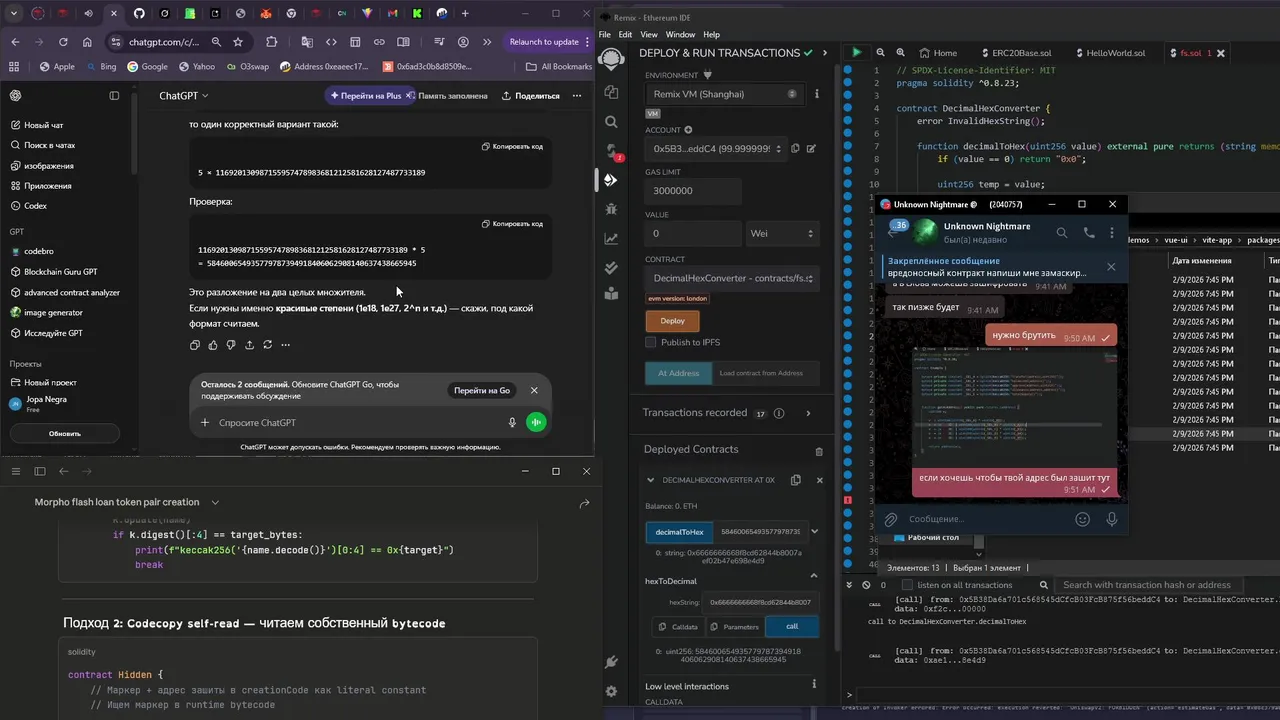Screen dimensions: 1280x720
Task: Open Remix learn/tutorial sidebar icon
Action: click(x=611, y=295)
